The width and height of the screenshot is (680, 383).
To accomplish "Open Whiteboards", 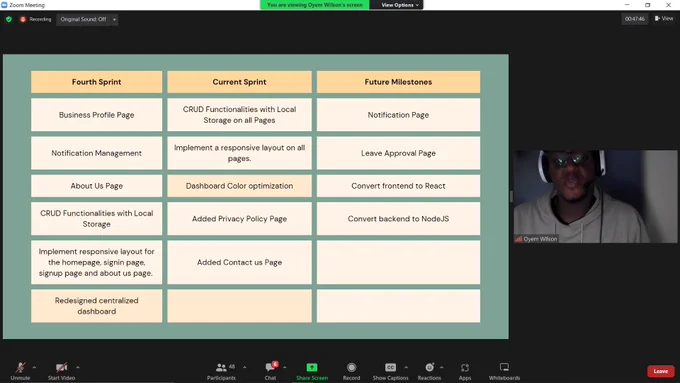I will click(504, 371).
